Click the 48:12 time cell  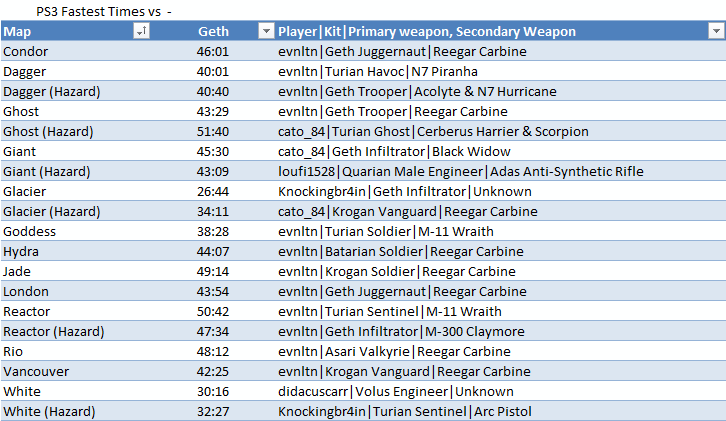pyautogui.click(x=213, y=351)
